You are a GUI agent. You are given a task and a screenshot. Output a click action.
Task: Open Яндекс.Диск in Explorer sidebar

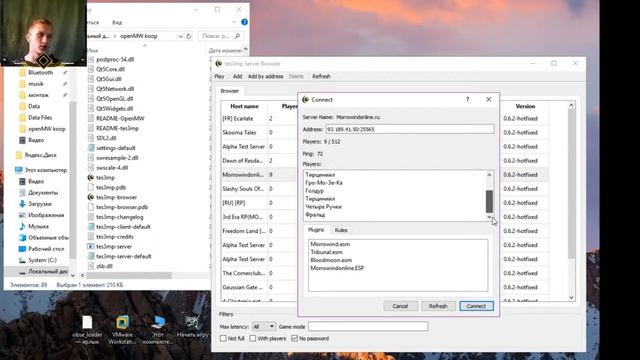tap(40, 155)
